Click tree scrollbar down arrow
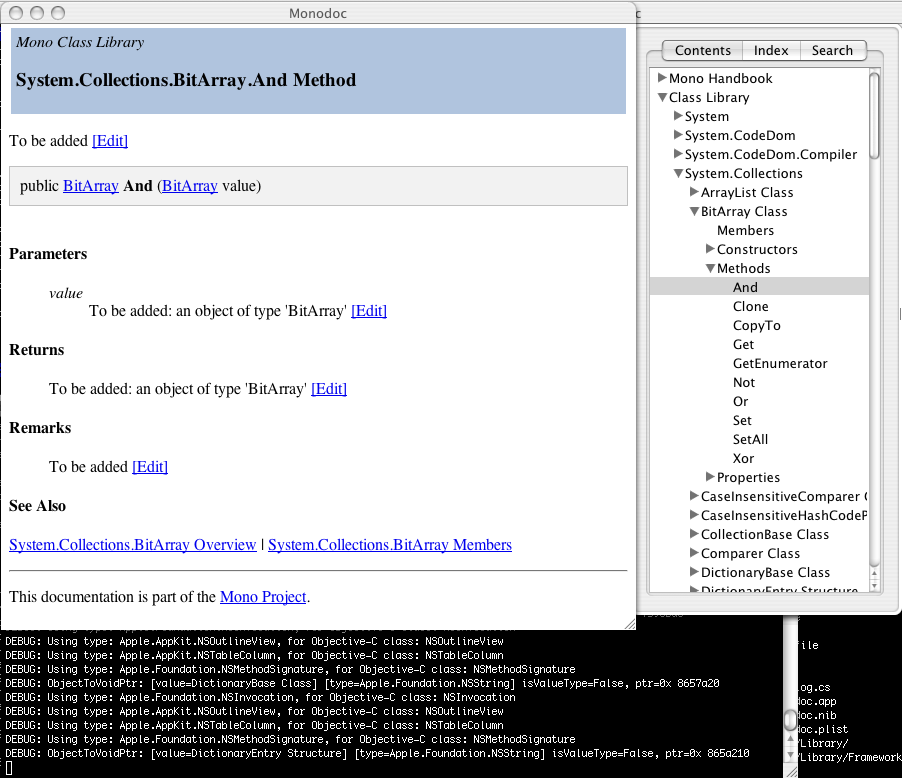902x778 pixels. coord(874,586)
